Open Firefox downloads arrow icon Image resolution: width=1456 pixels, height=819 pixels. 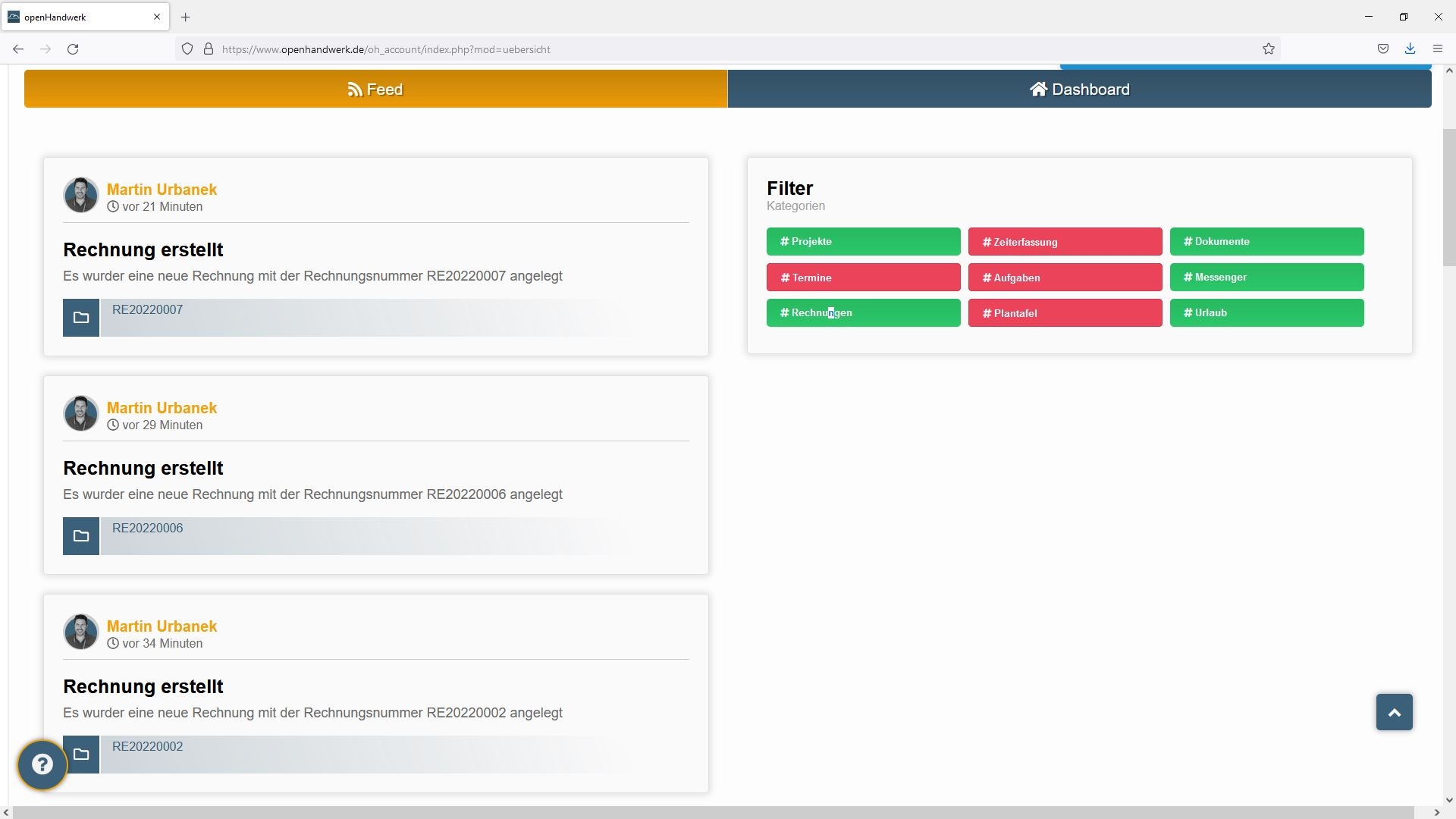pos(1410,49)
